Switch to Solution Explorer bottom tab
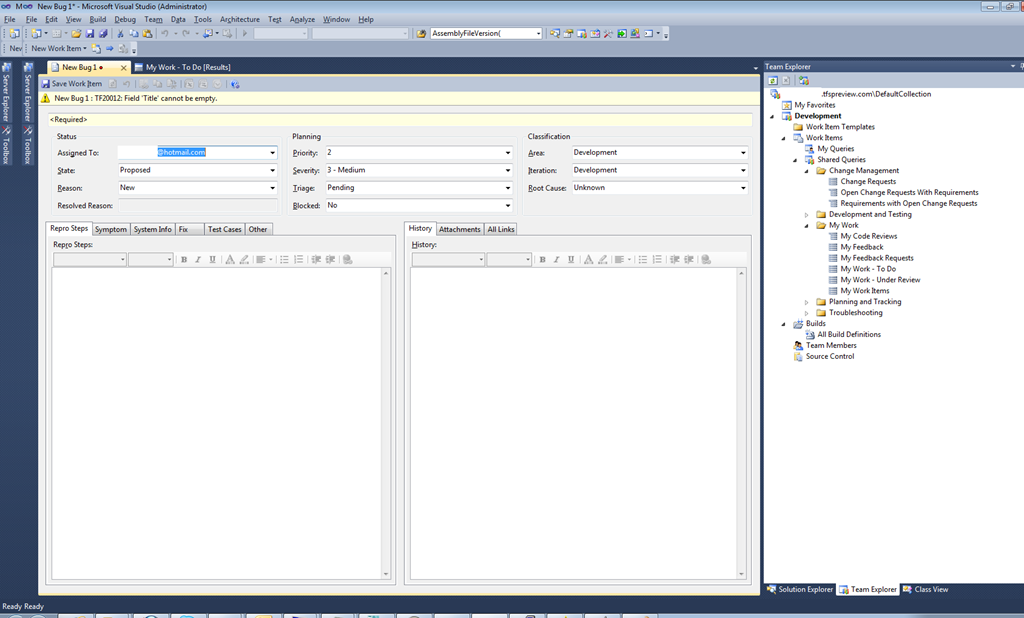Image resolution: width=1024 pixels, height=618 pixels. (800, 589)
